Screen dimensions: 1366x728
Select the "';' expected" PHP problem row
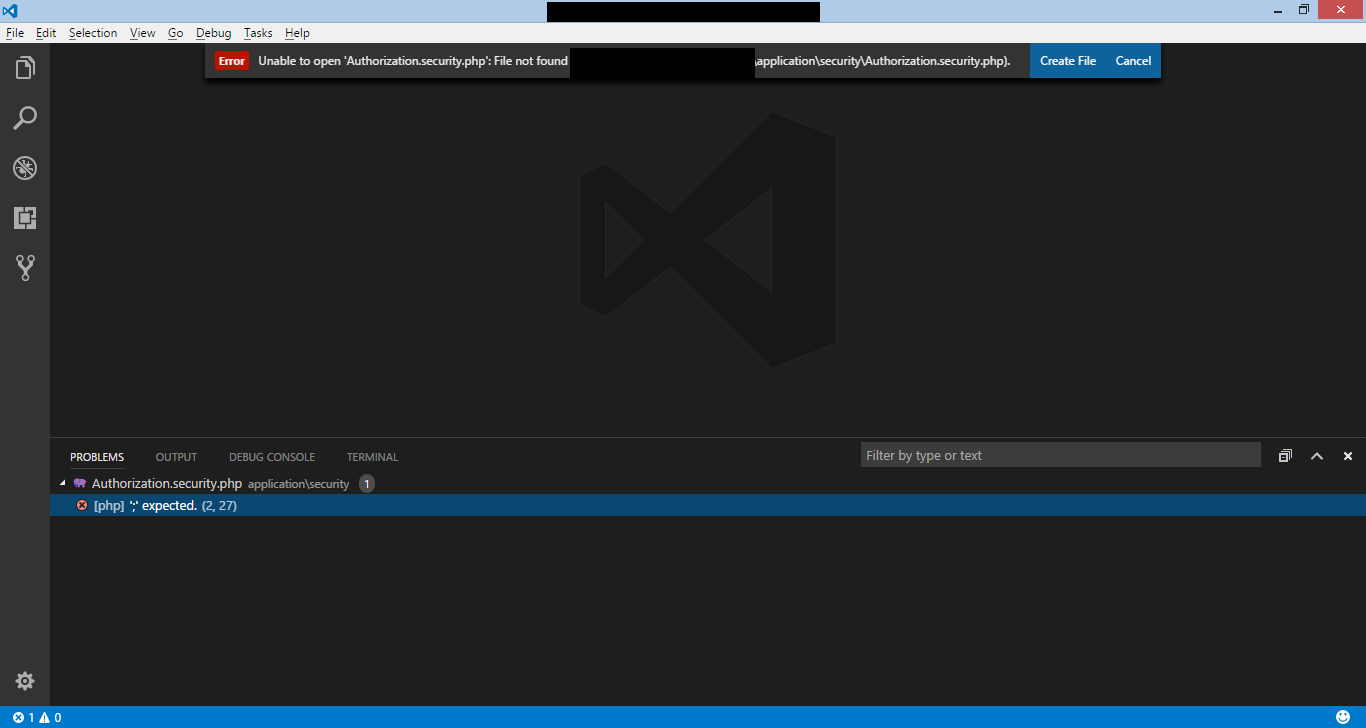708,506
